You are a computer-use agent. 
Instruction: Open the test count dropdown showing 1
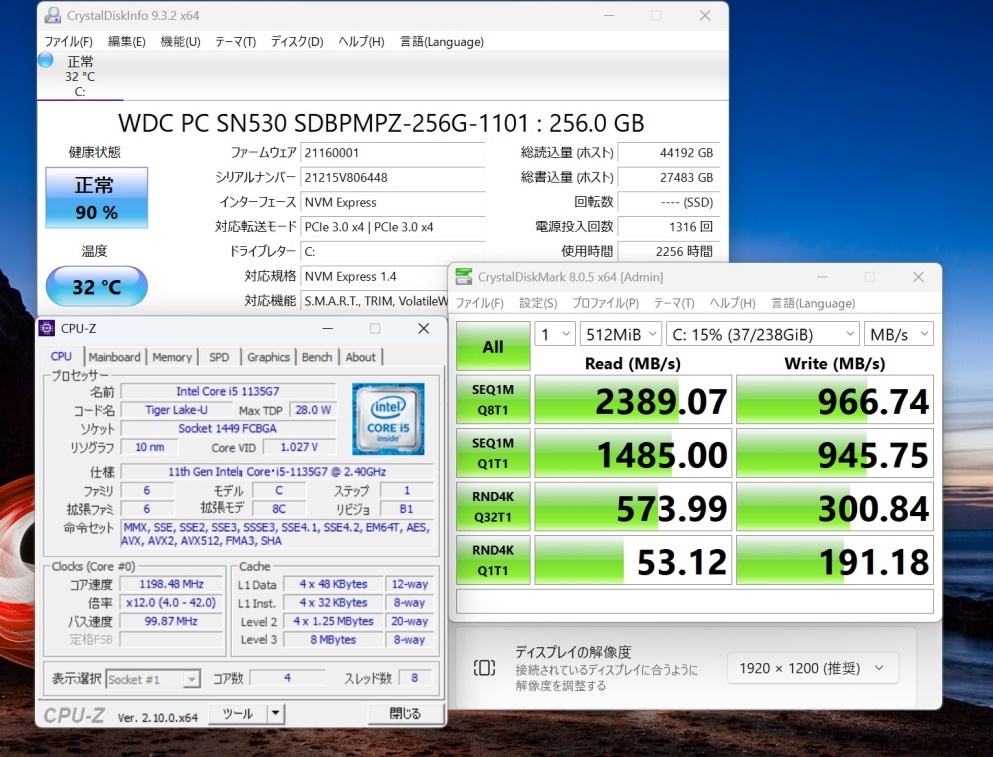(x=555, y=334)
